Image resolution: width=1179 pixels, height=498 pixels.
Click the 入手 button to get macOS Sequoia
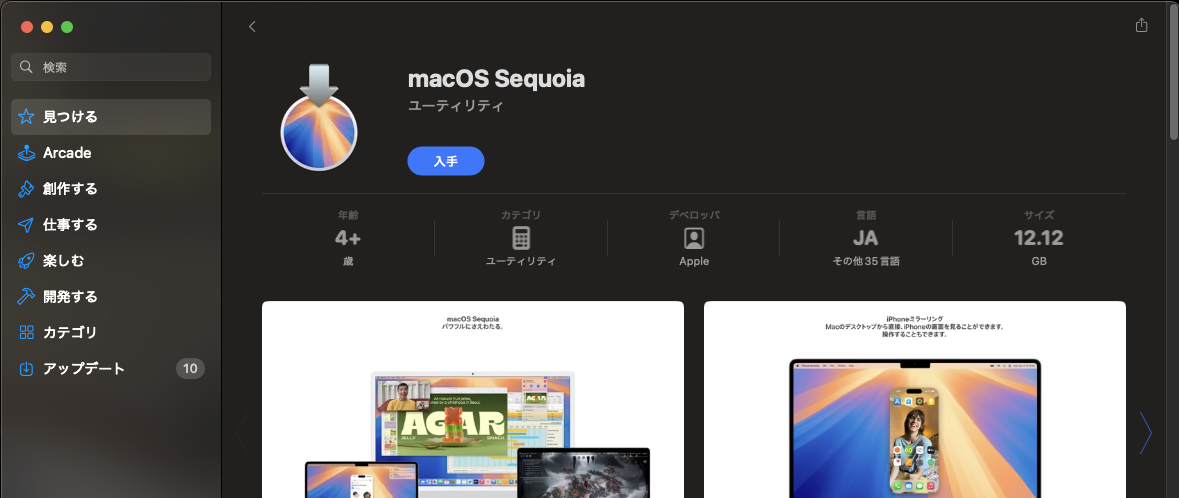click(446, 161)
